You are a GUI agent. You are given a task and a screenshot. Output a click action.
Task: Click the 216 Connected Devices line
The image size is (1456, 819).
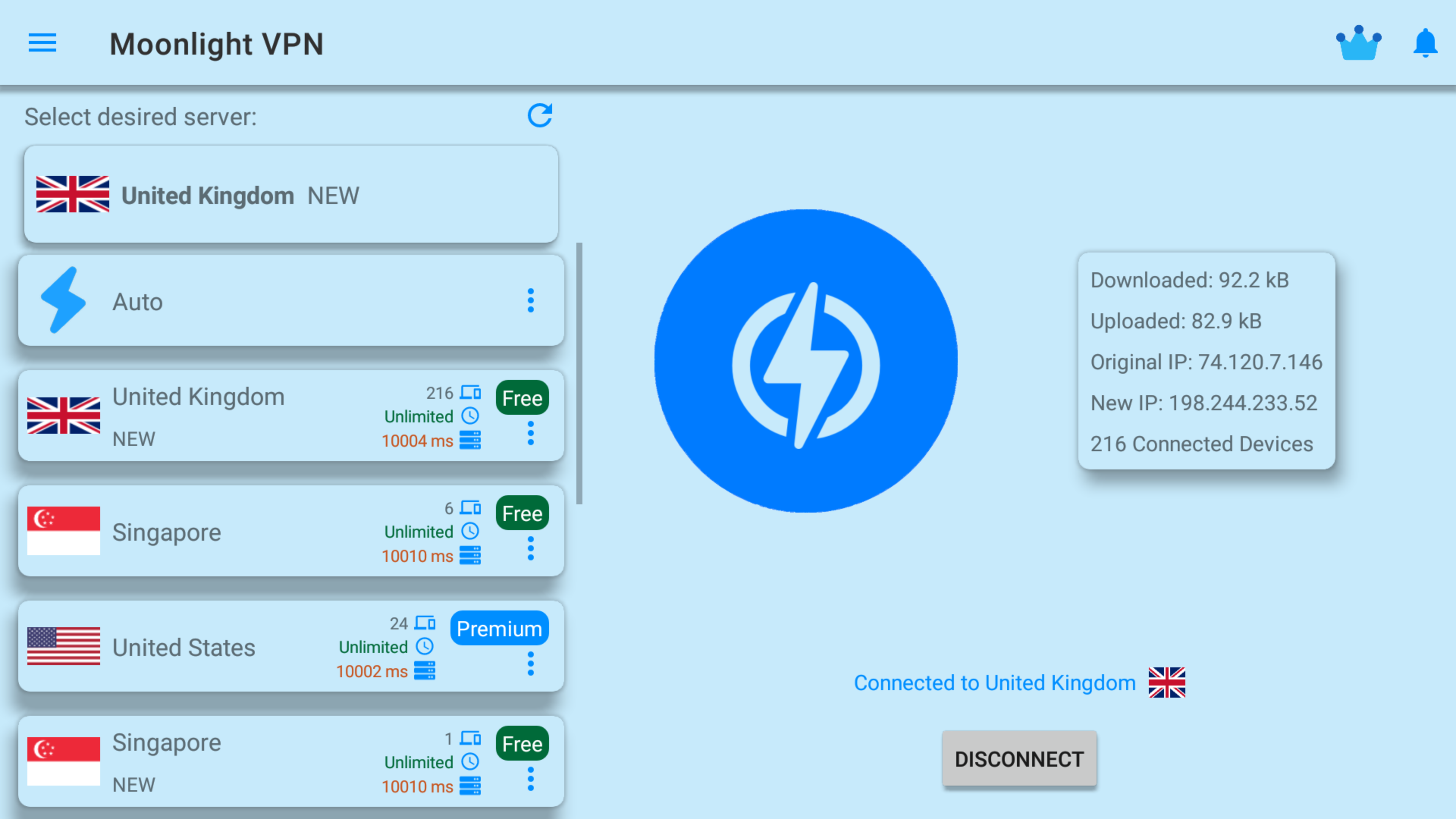coord(1202,444)
